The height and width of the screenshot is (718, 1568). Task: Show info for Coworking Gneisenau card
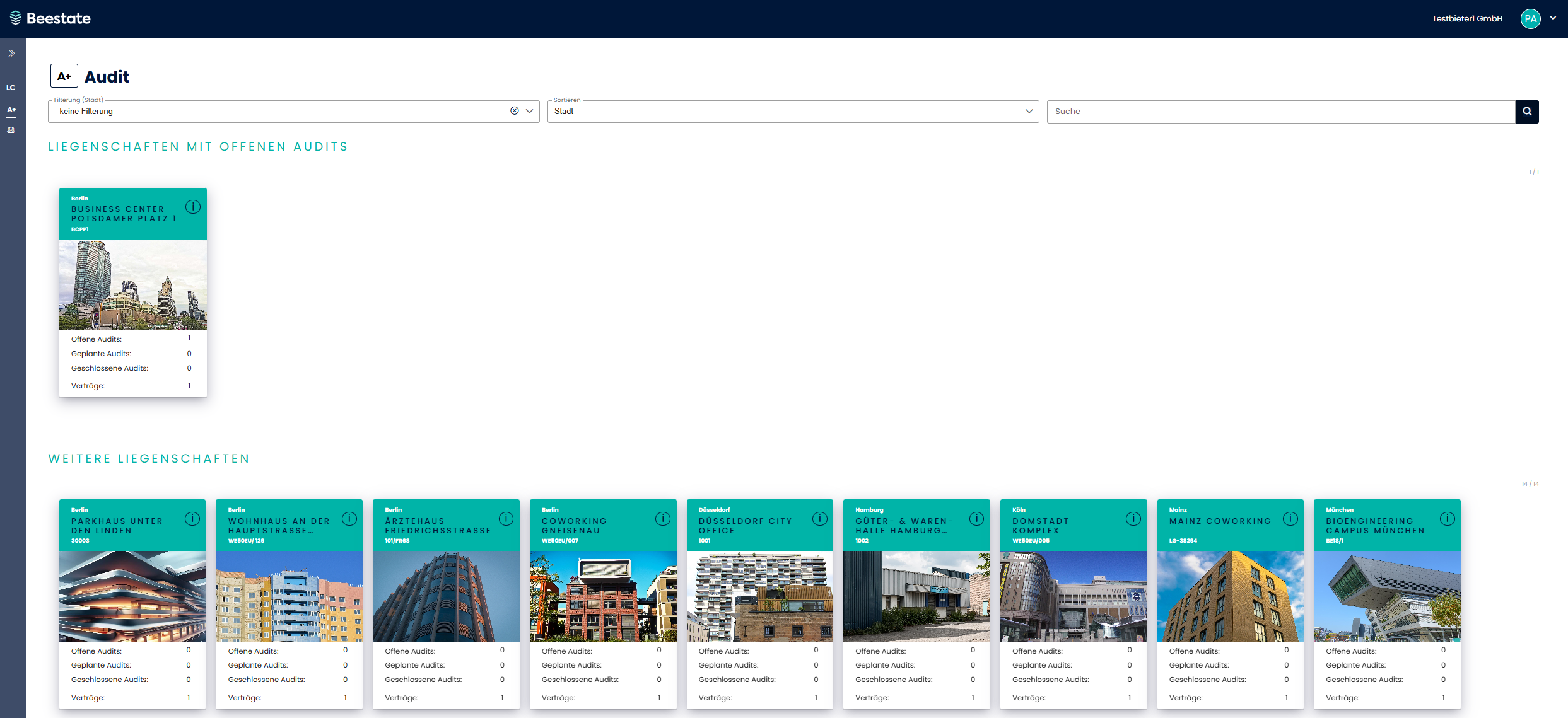tap(662, 519)
